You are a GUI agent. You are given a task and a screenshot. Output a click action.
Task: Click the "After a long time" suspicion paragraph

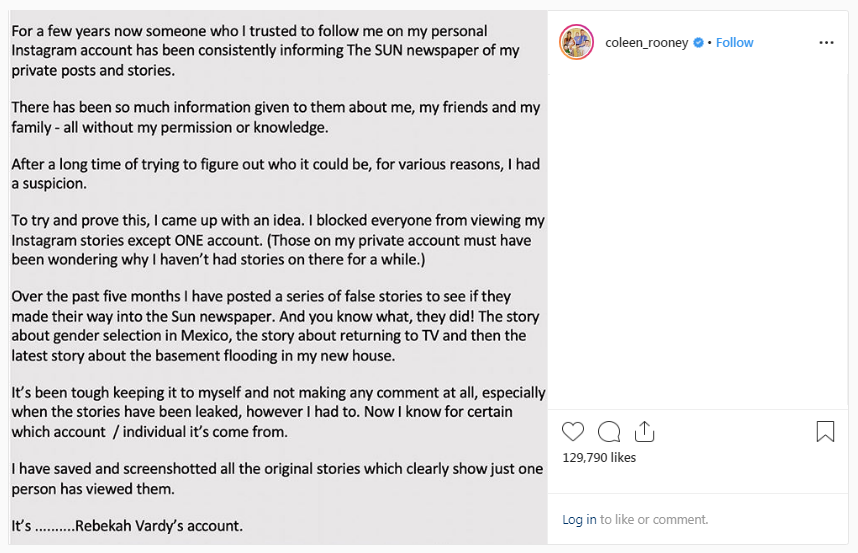[276, 173]
